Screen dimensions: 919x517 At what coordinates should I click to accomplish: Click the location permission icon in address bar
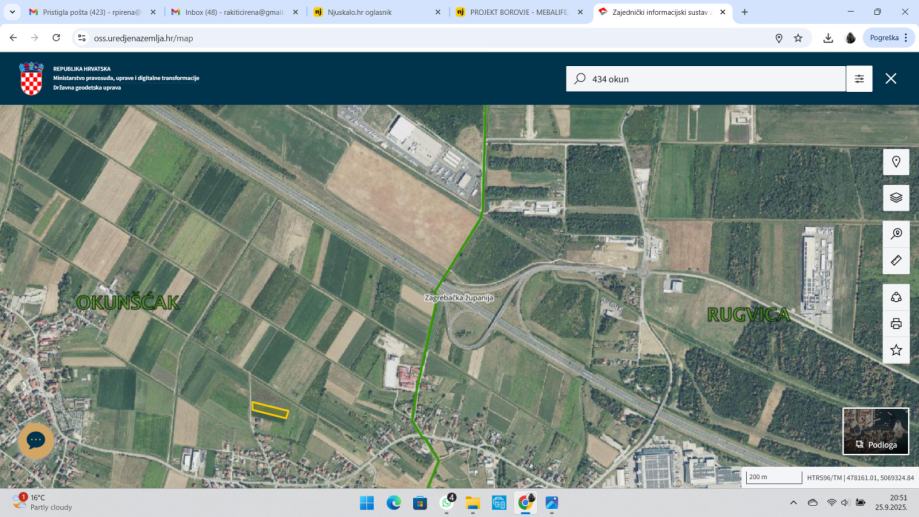point(778,38)
